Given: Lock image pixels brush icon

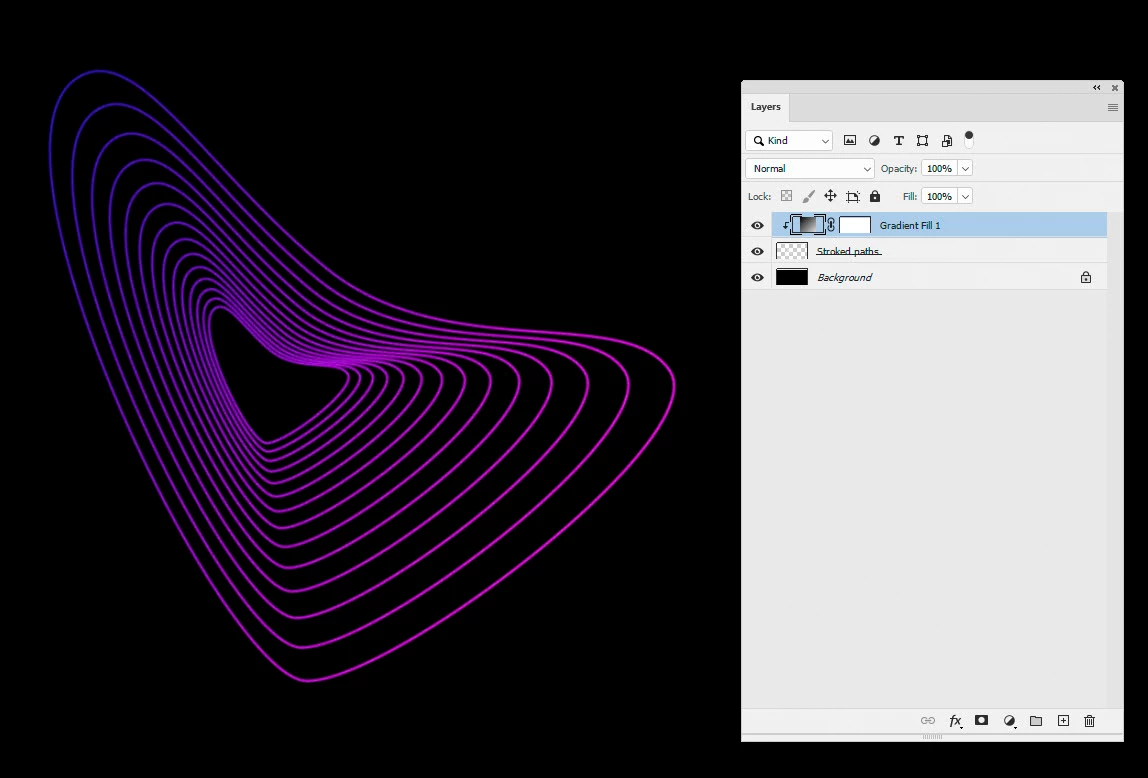Looking at the screenshot, I should coord(808,196).
